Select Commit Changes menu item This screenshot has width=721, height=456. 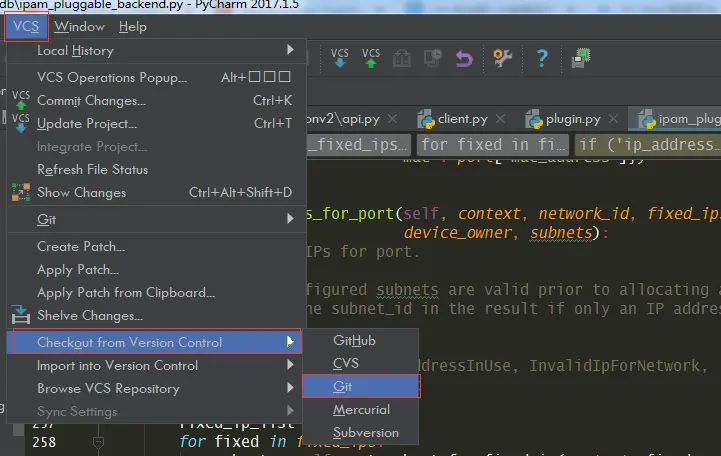pyautogui.click(x=156, y=100)
